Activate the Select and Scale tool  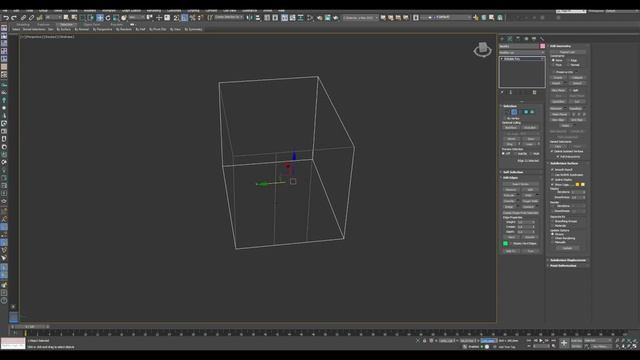pos(116,18)
